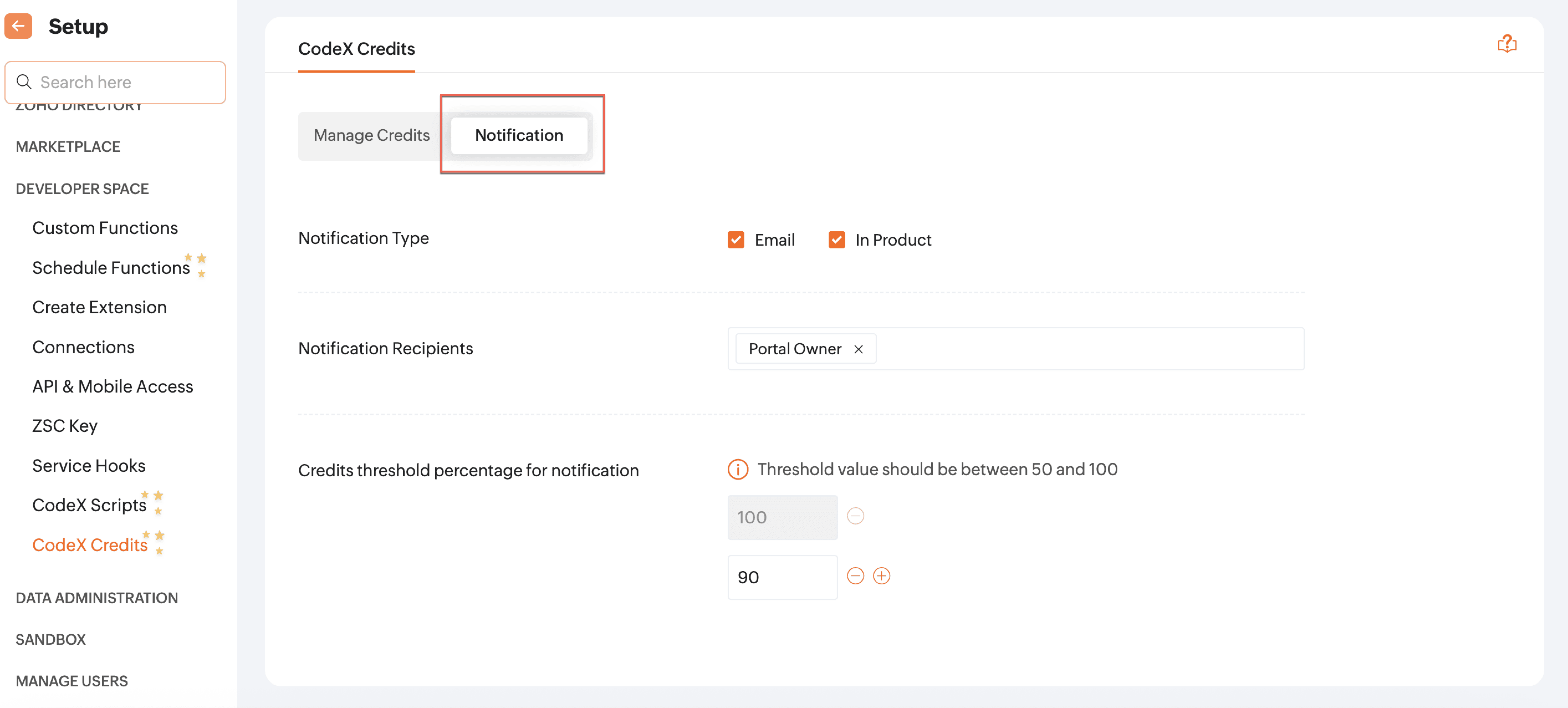Image resolution: width=1568 pixels, height=708 pixels.
Task: Select the Notification tab
Action: [519, 135]
